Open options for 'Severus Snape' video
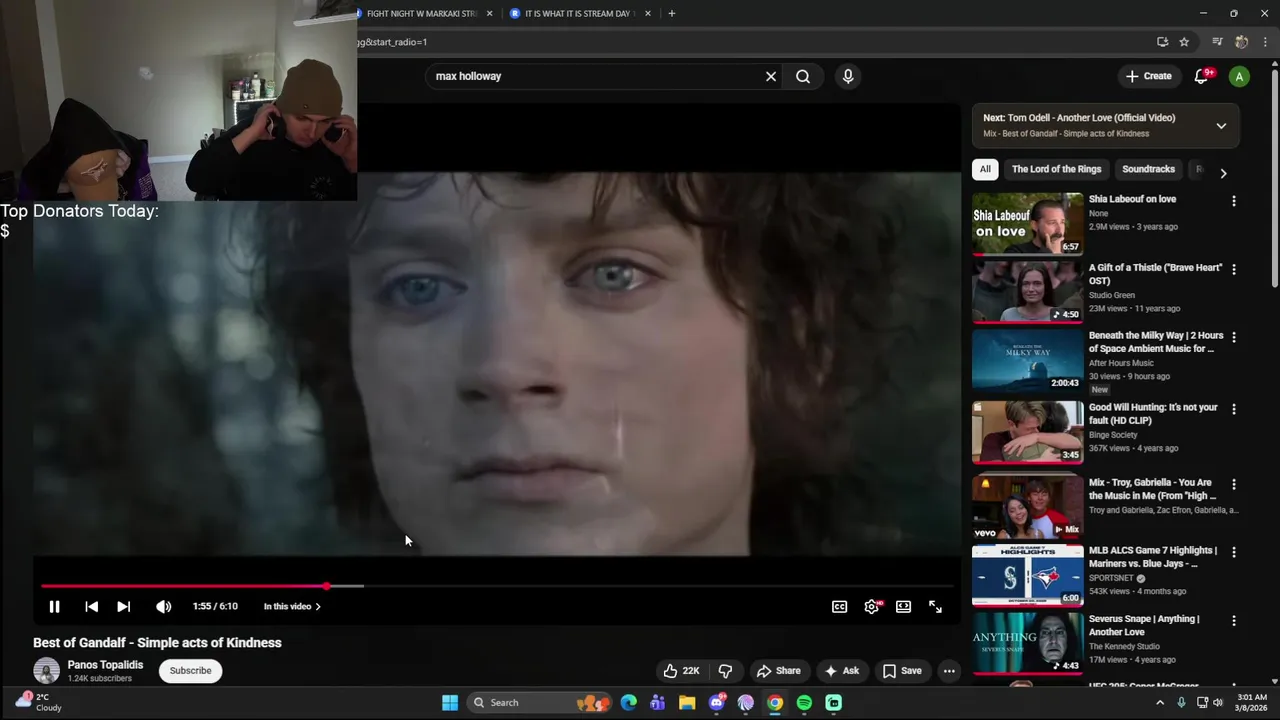Viewport: 1280px width, 720px height. click(1233, 620)
